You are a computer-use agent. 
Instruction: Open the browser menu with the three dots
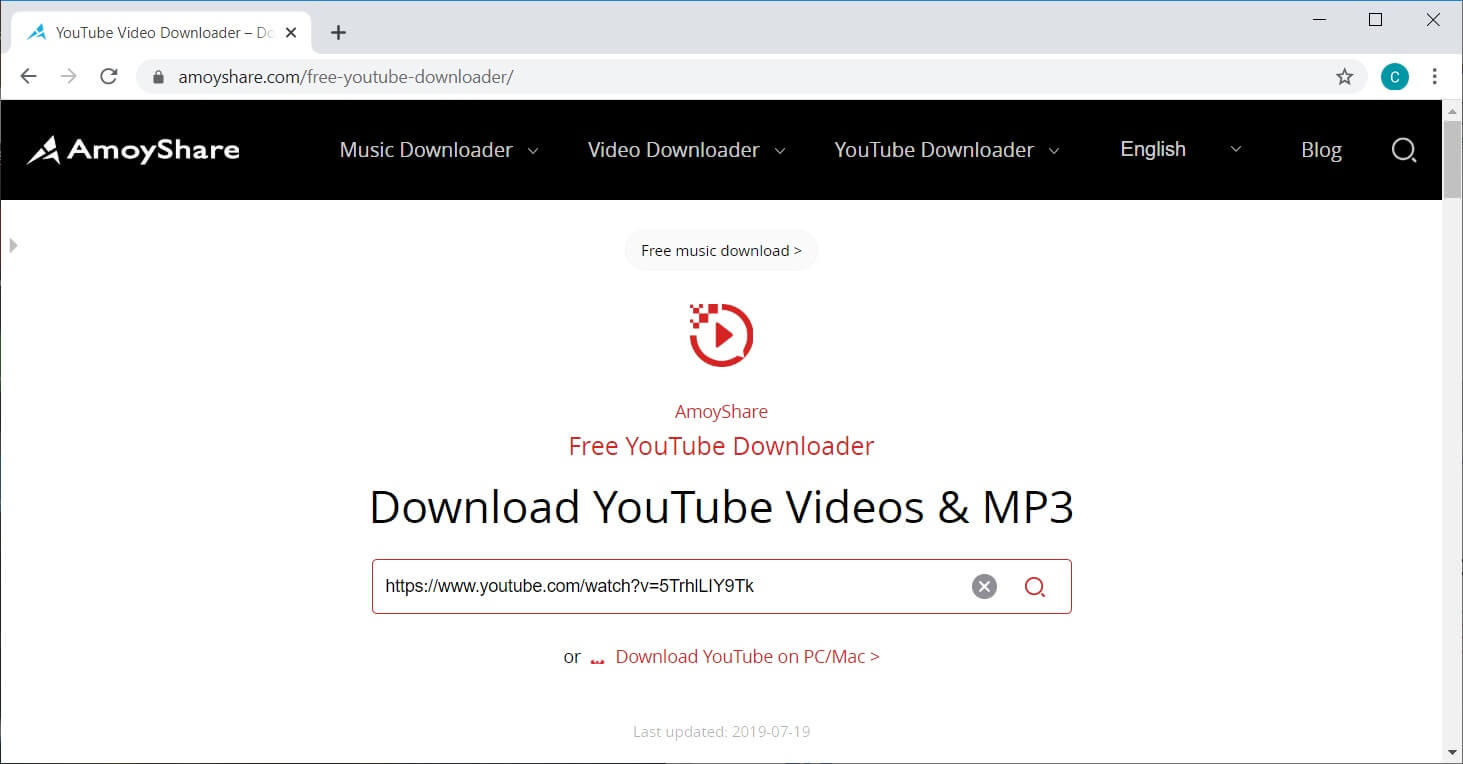pos(1435,76)
